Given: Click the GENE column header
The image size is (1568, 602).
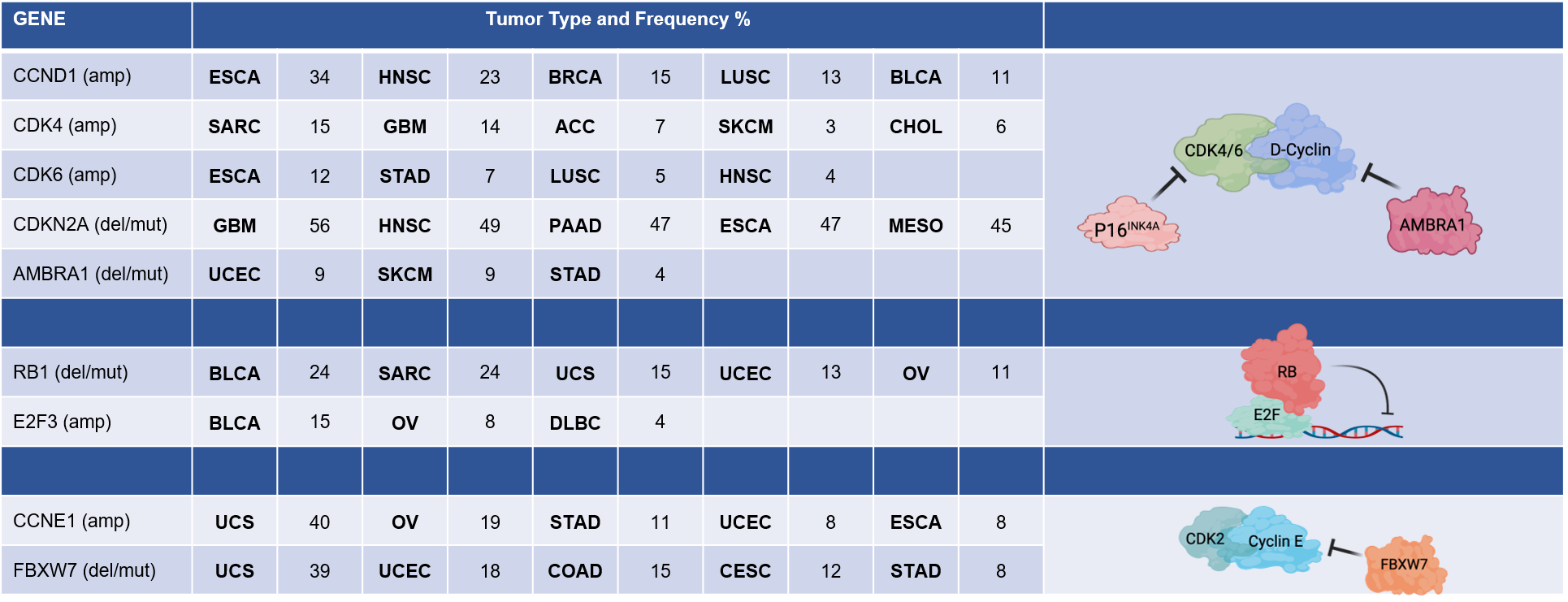Looking at the screenshot, I should pyautogui.click(x=40, y=19).
